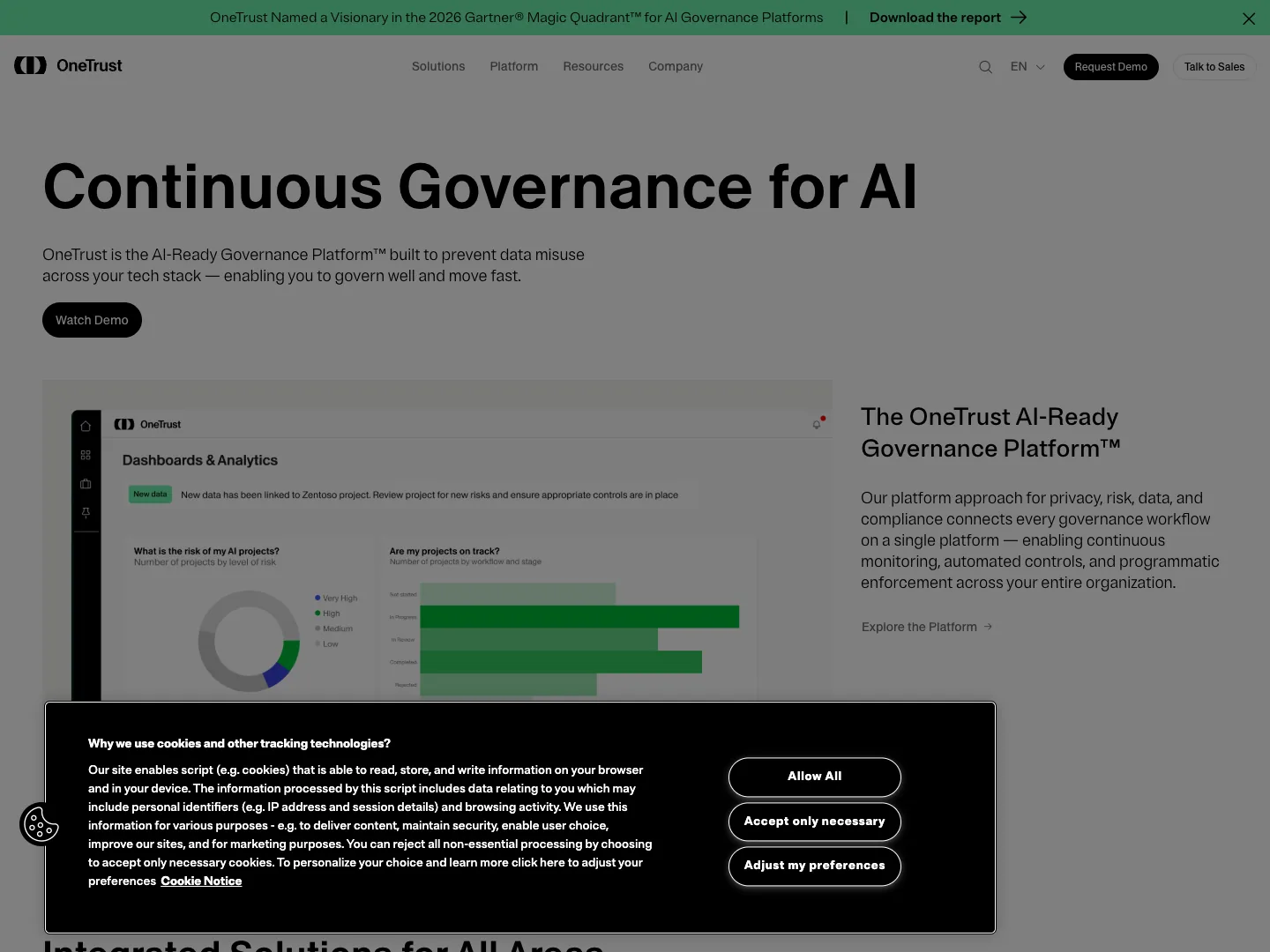
Task: Click the risk donut chart
Action: click(x=250, y=641)
